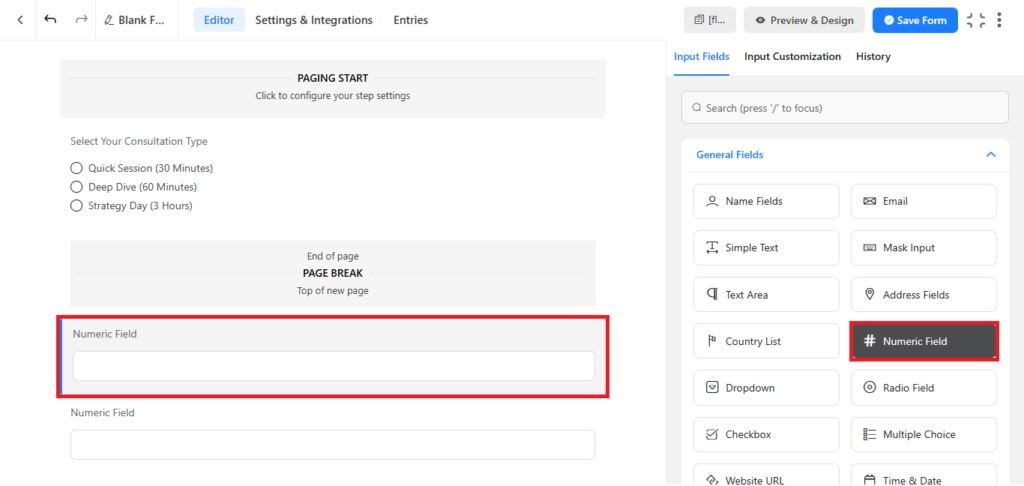Add an Email field
Viewport: 1024px width, 486px height.
pyautogui.click(x=923, y=201)
